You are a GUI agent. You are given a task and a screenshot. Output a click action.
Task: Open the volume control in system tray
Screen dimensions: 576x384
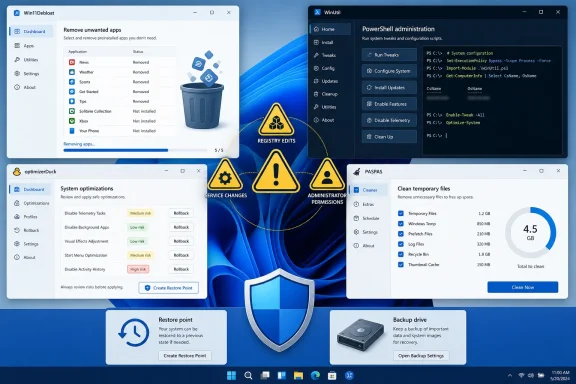tap(531, 376)
